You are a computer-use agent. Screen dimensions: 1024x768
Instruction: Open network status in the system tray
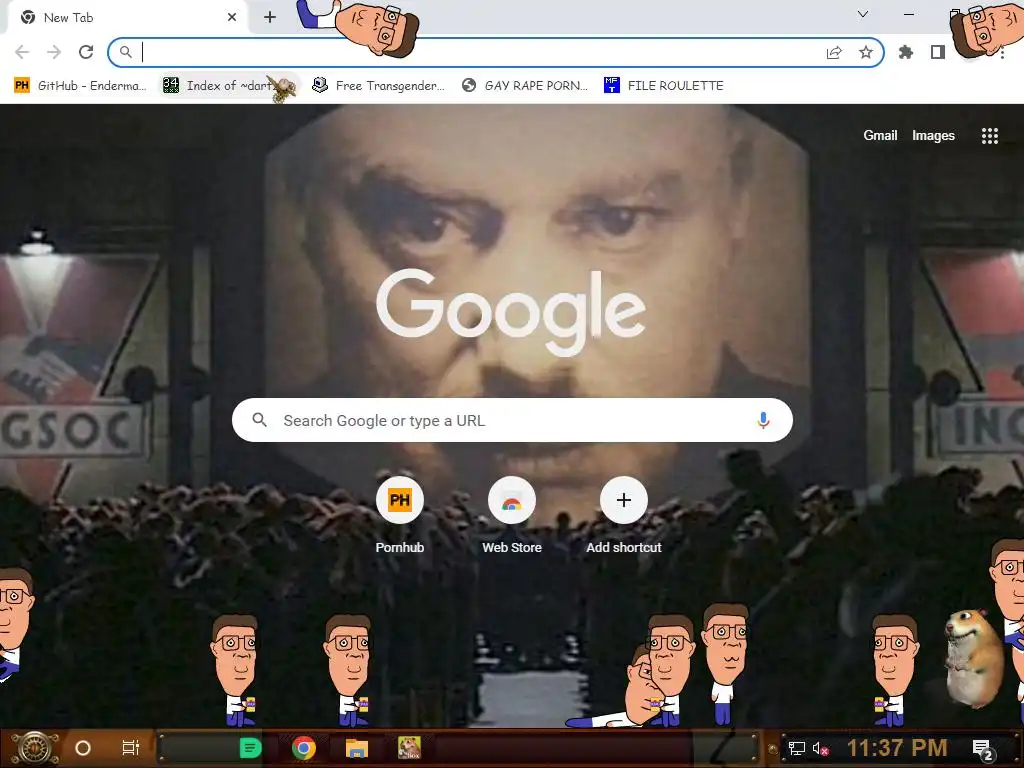[x=797, y=748]
